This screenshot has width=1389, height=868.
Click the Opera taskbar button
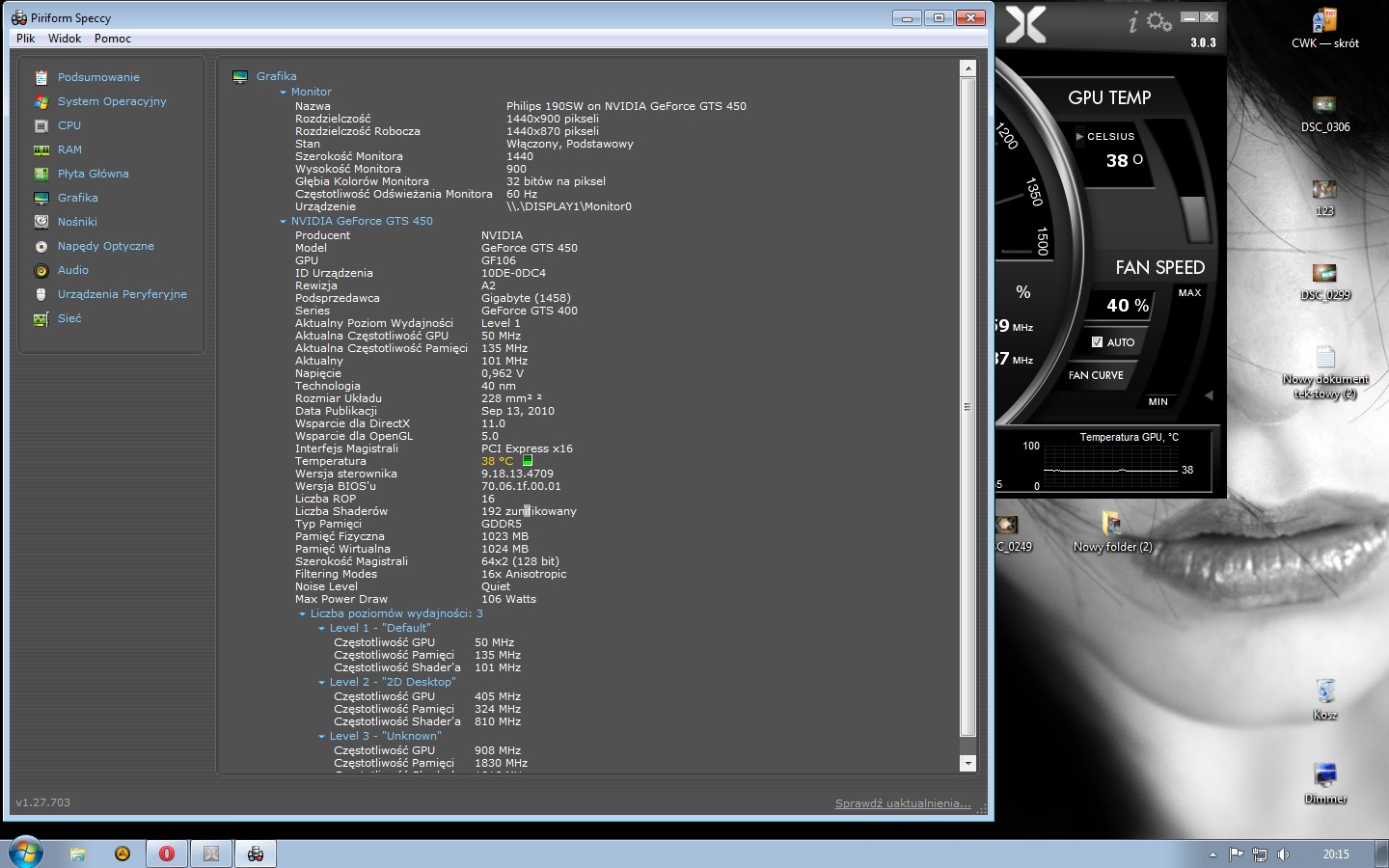(x=167, y=854)
